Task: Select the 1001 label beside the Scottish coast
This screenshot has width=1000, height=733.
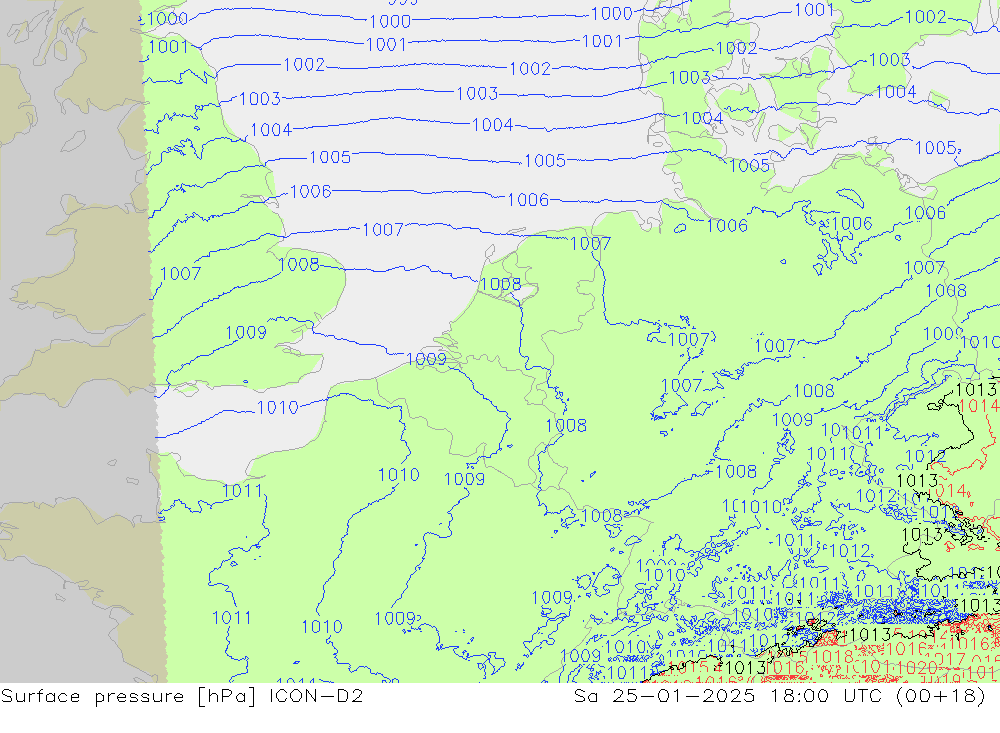Action: click(x=168, y=47)
